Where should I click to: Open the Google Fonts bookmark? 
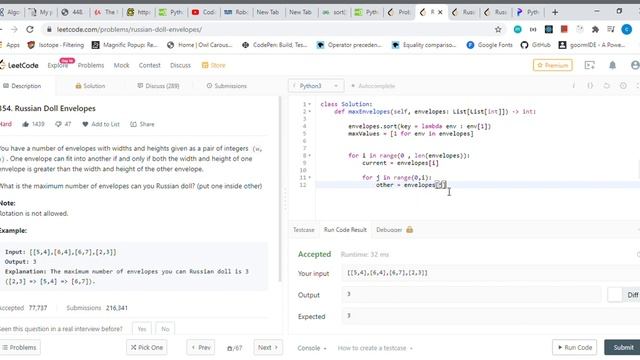[x=489, y=45]
